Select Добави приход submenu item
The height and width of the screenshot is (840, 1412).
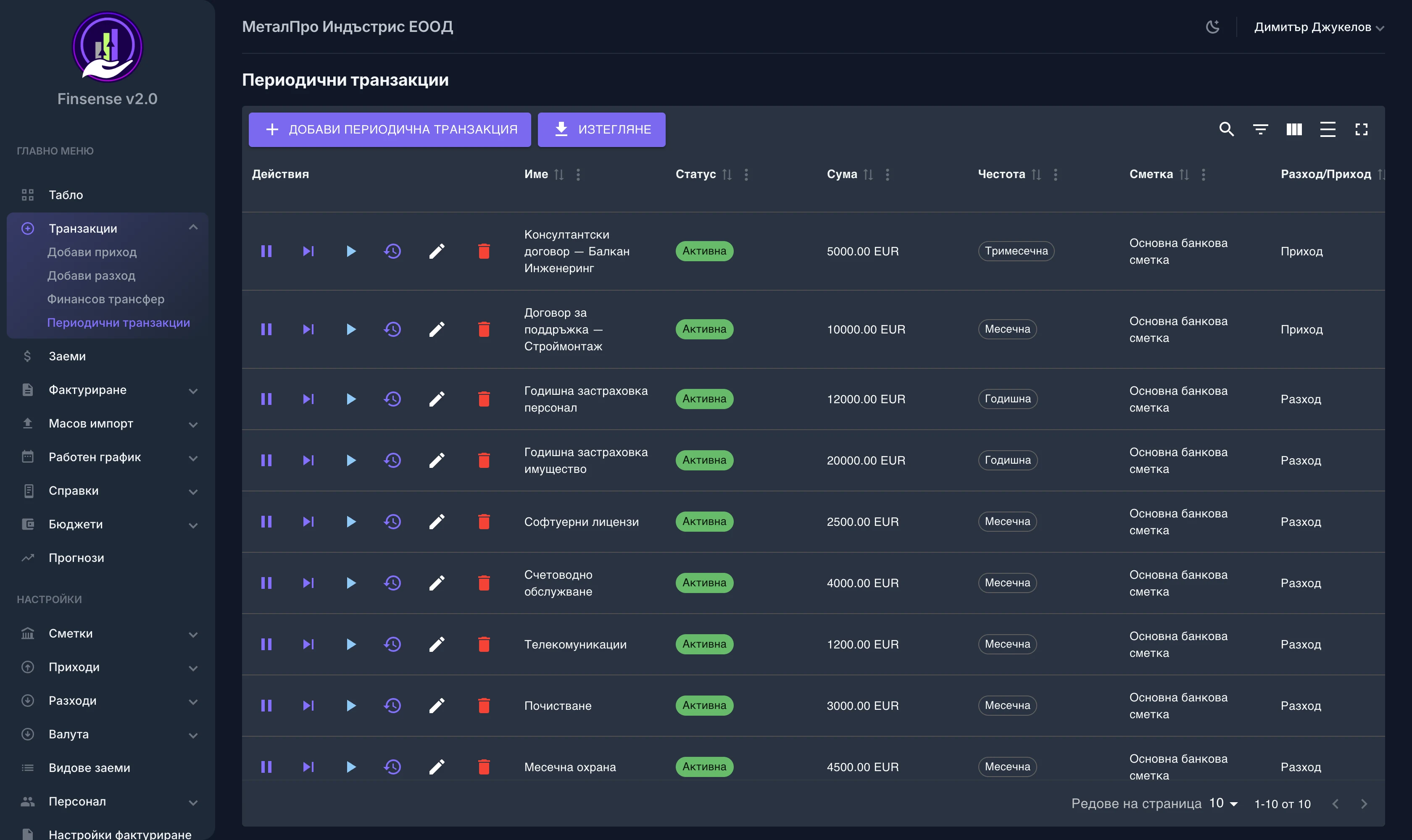click(x=92, y=252)
